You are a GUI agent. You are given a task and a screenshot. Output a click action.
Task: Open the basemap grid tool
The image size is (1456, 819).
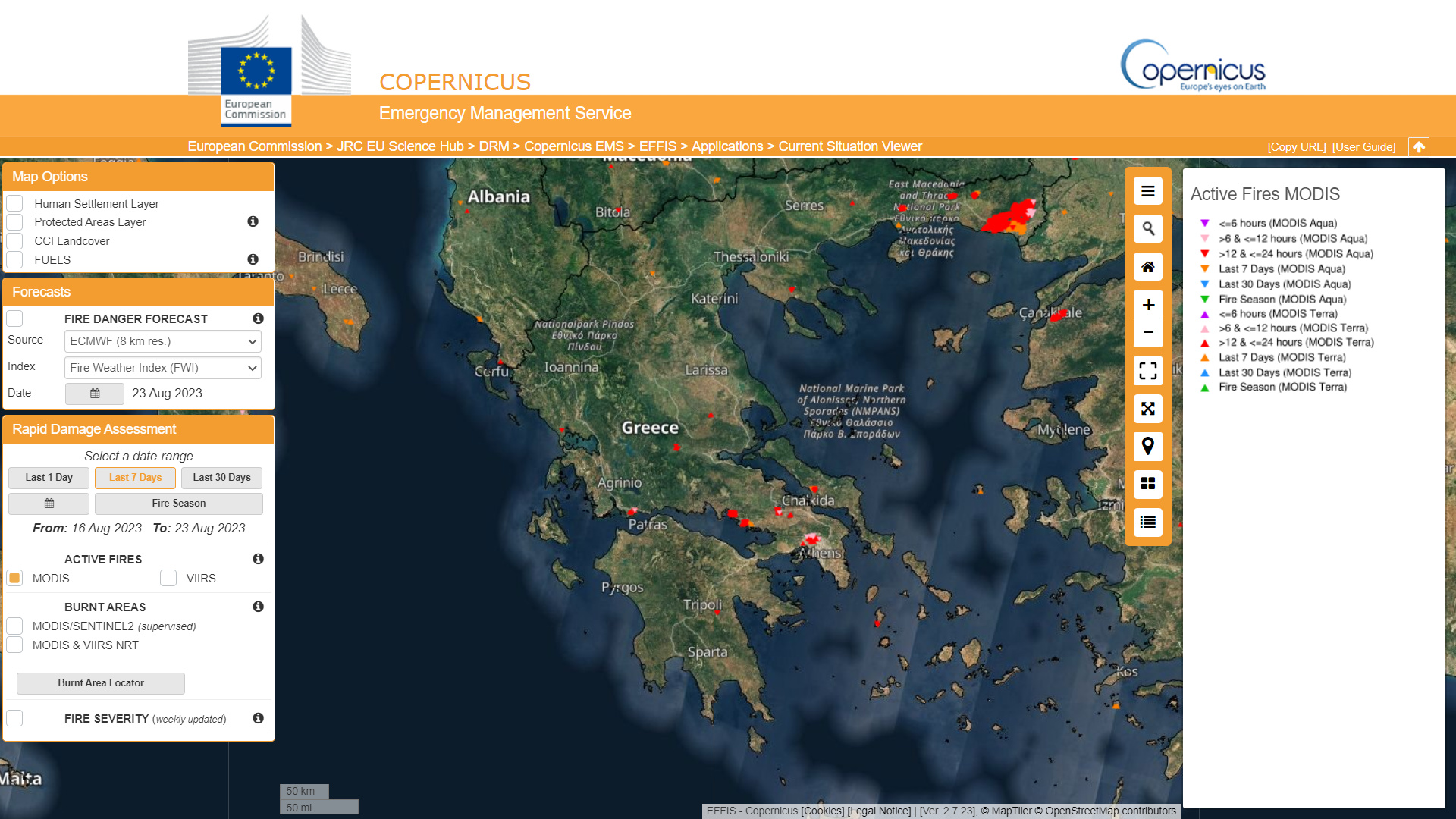[x=1148, y=484]
